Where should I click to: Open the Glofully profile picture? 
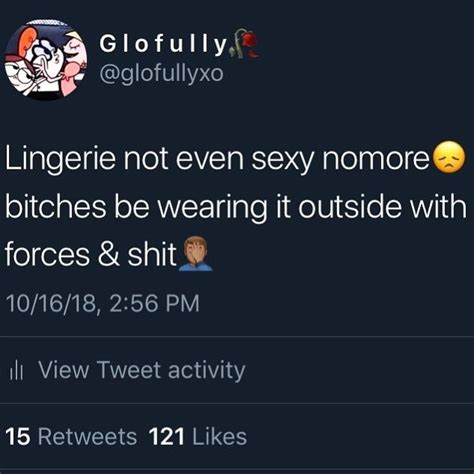tap(46, 59)
